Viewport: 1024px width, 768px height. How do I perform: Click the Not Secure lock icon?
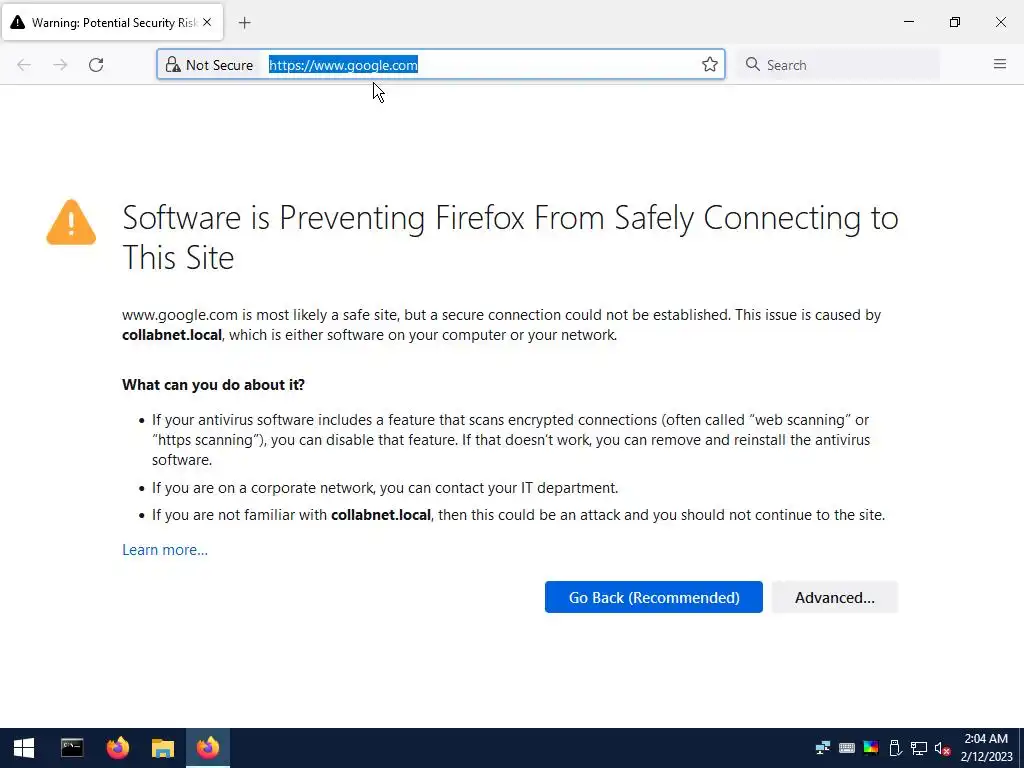coord(172,65)
